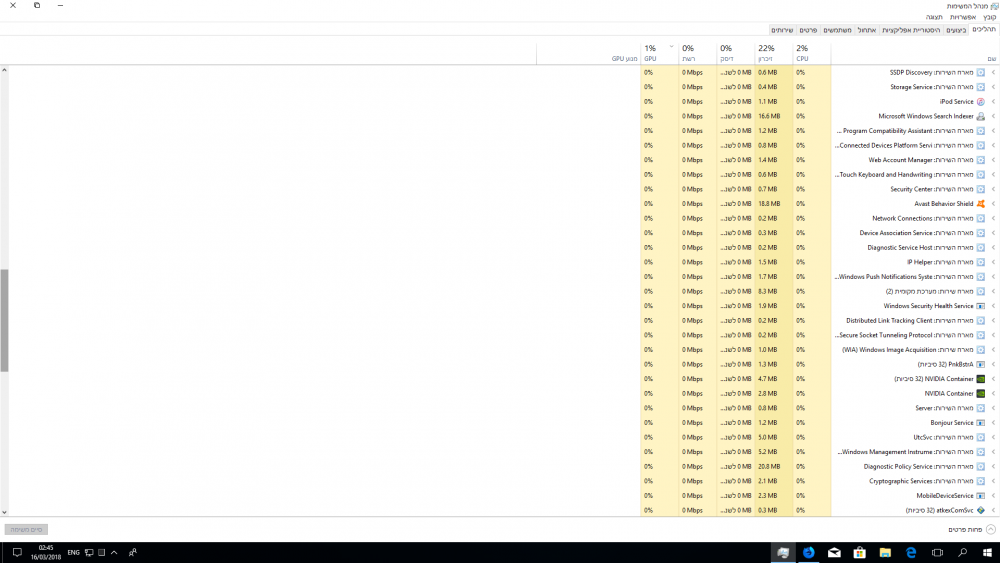Image resolution: width=1000 pixels, height=563 pixels.
Task: Expand the Web Account Manager row
Action: point(993,160)
